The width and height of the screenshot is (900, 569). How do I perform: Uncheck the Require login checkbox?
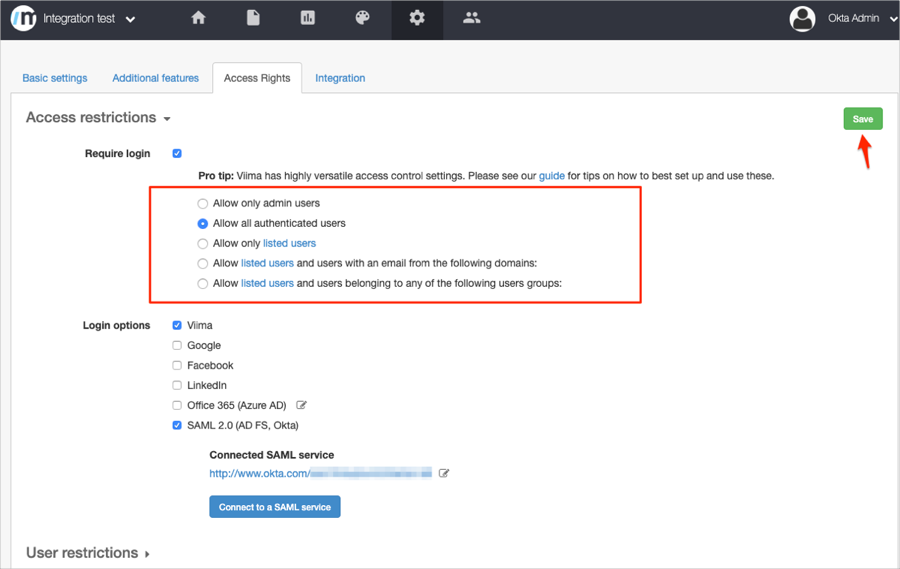click(177, 153)
